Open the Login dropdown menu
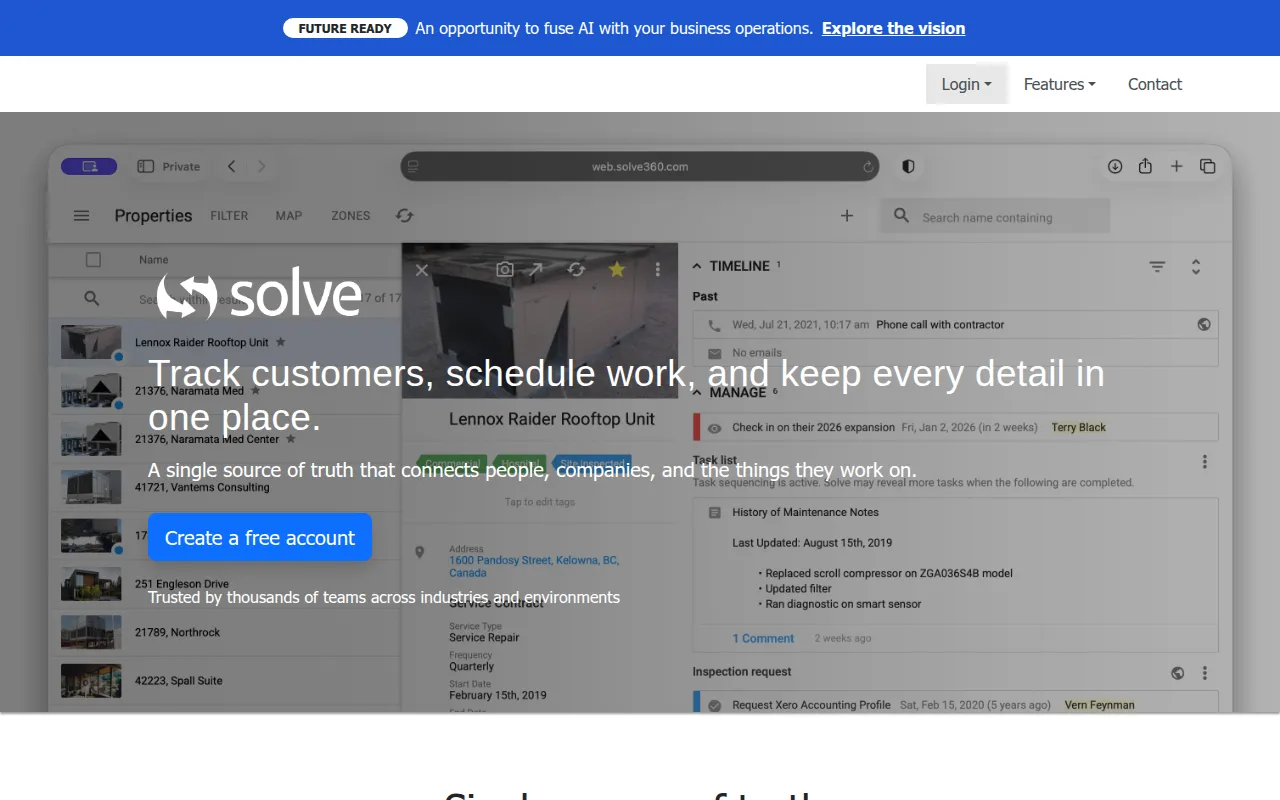The height and width of the screenshot is (800, 1280). click(x=966, y=84)
